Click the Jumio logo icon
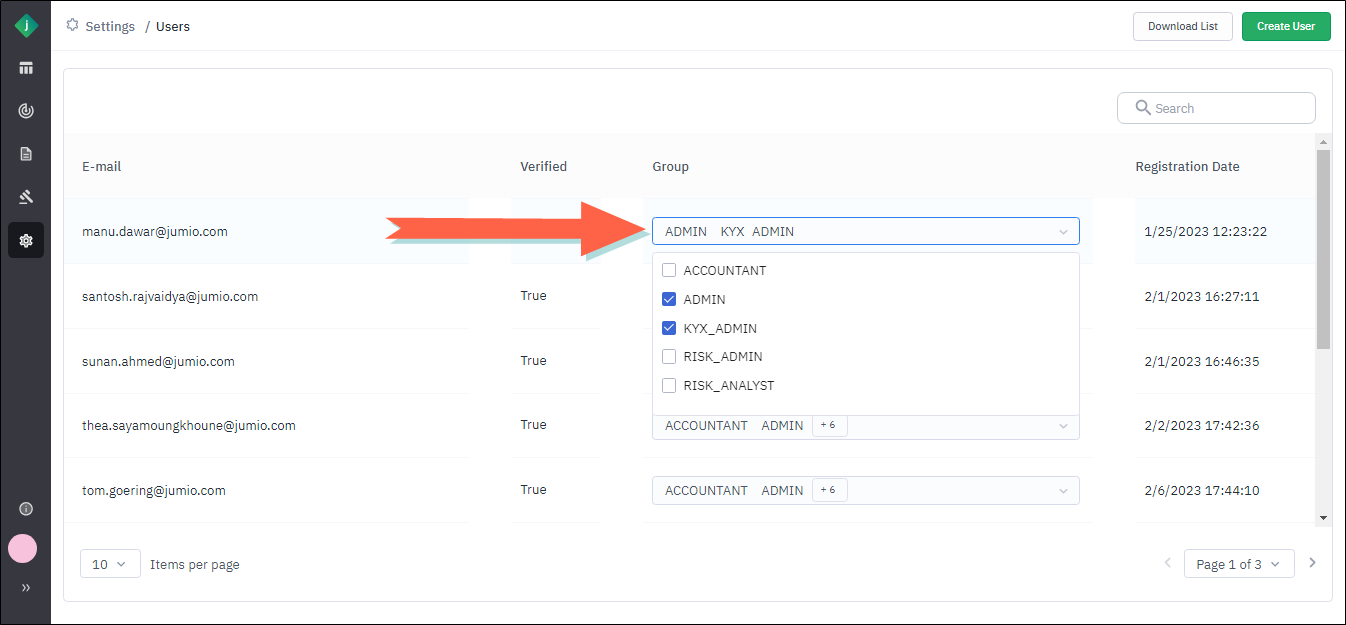This screenshot has width=1346, height=625. (26, 26)
